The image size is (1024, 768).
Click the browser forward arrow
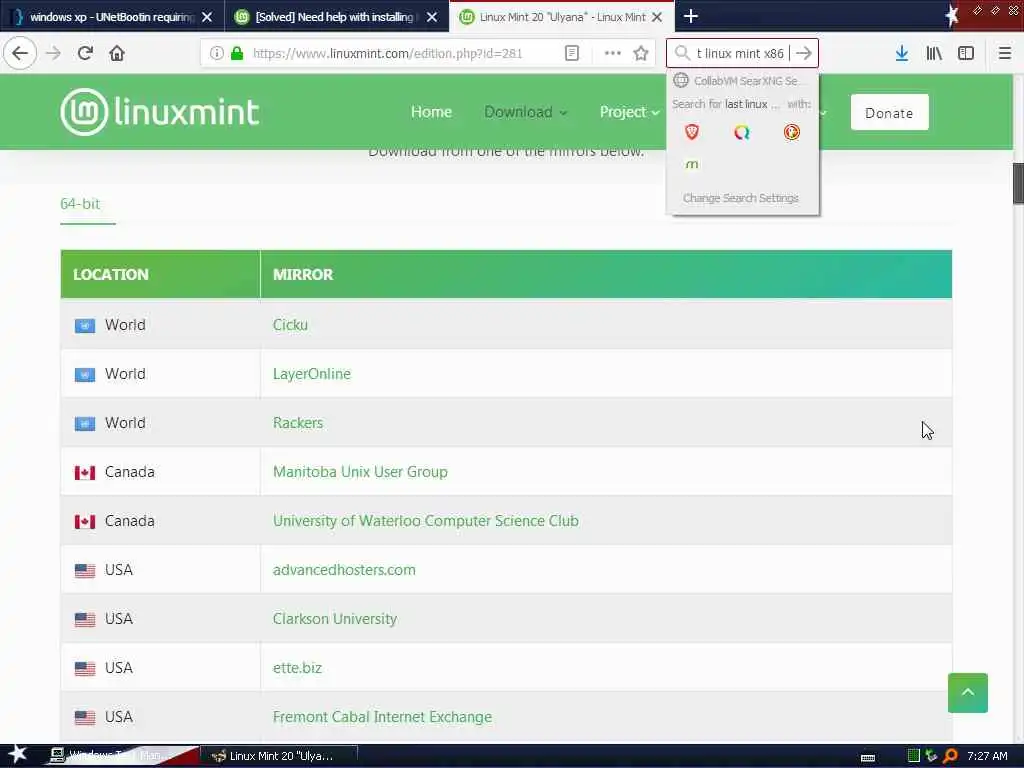[54, 53]
